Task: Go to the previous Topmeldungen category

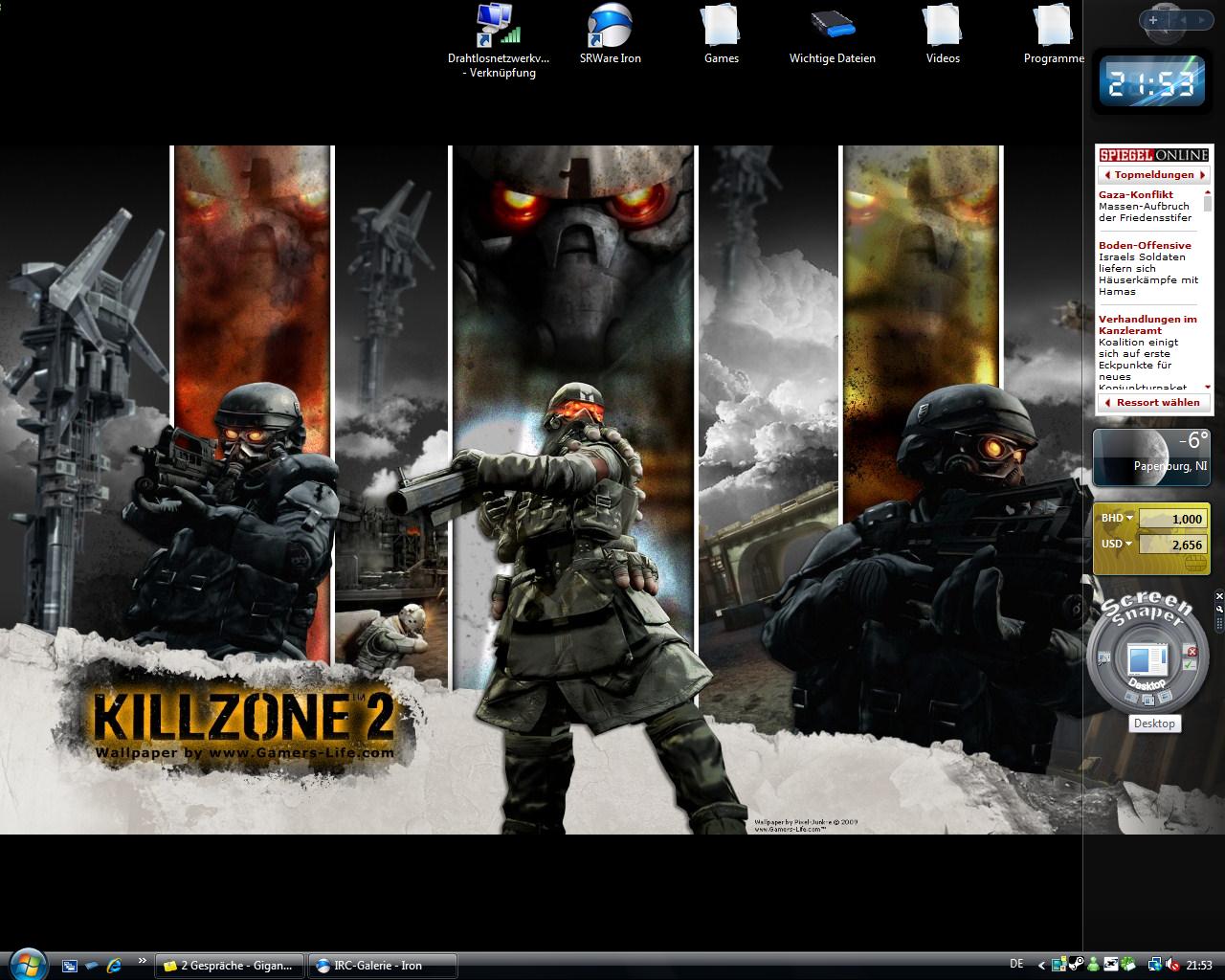Action: [x=1107, y=175]
